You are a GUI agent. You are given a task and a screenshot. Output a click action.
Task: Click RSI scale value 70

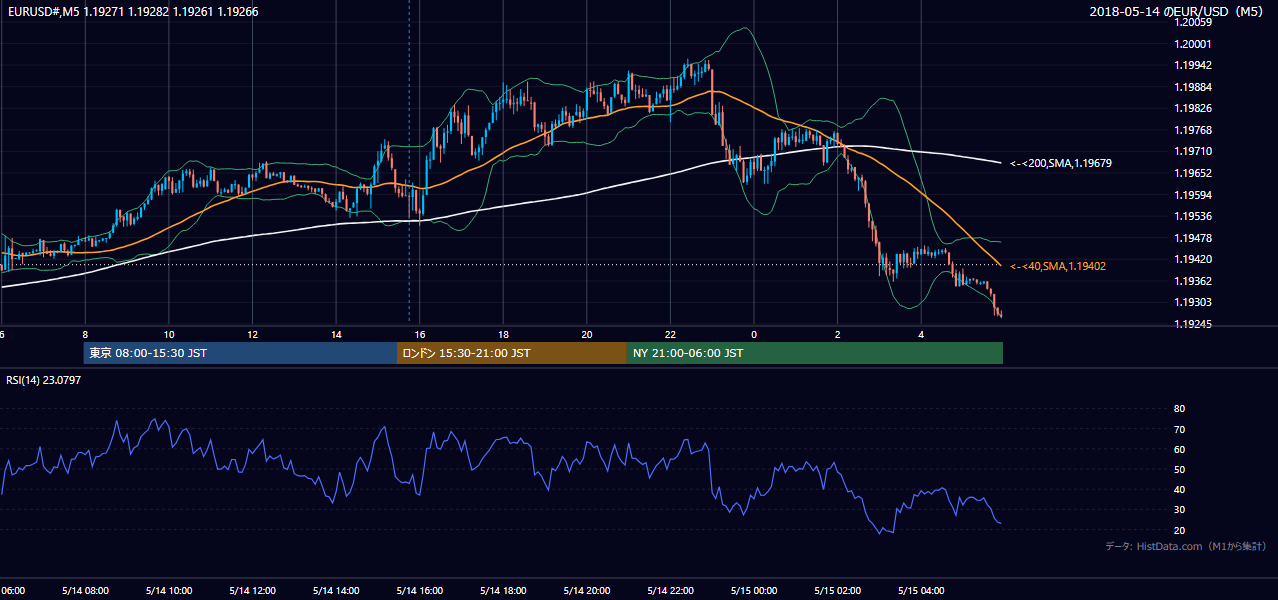click(x=1179, y=429)
